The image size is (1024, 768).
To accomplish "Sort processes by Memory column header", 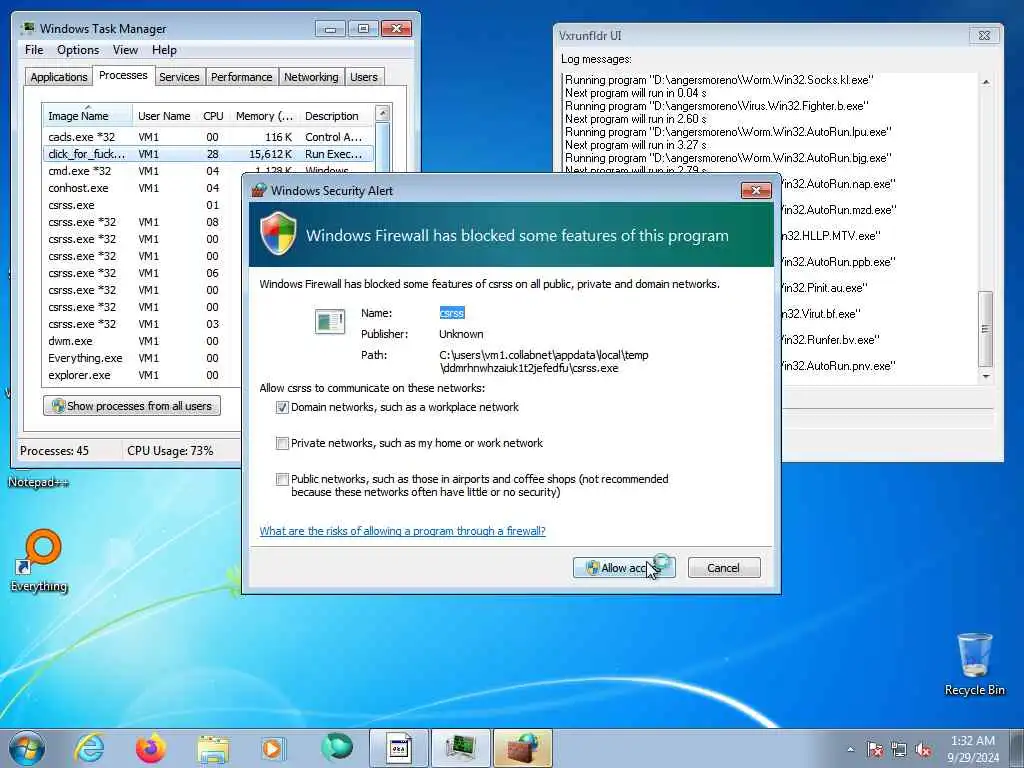I will [x=264, y=116].
